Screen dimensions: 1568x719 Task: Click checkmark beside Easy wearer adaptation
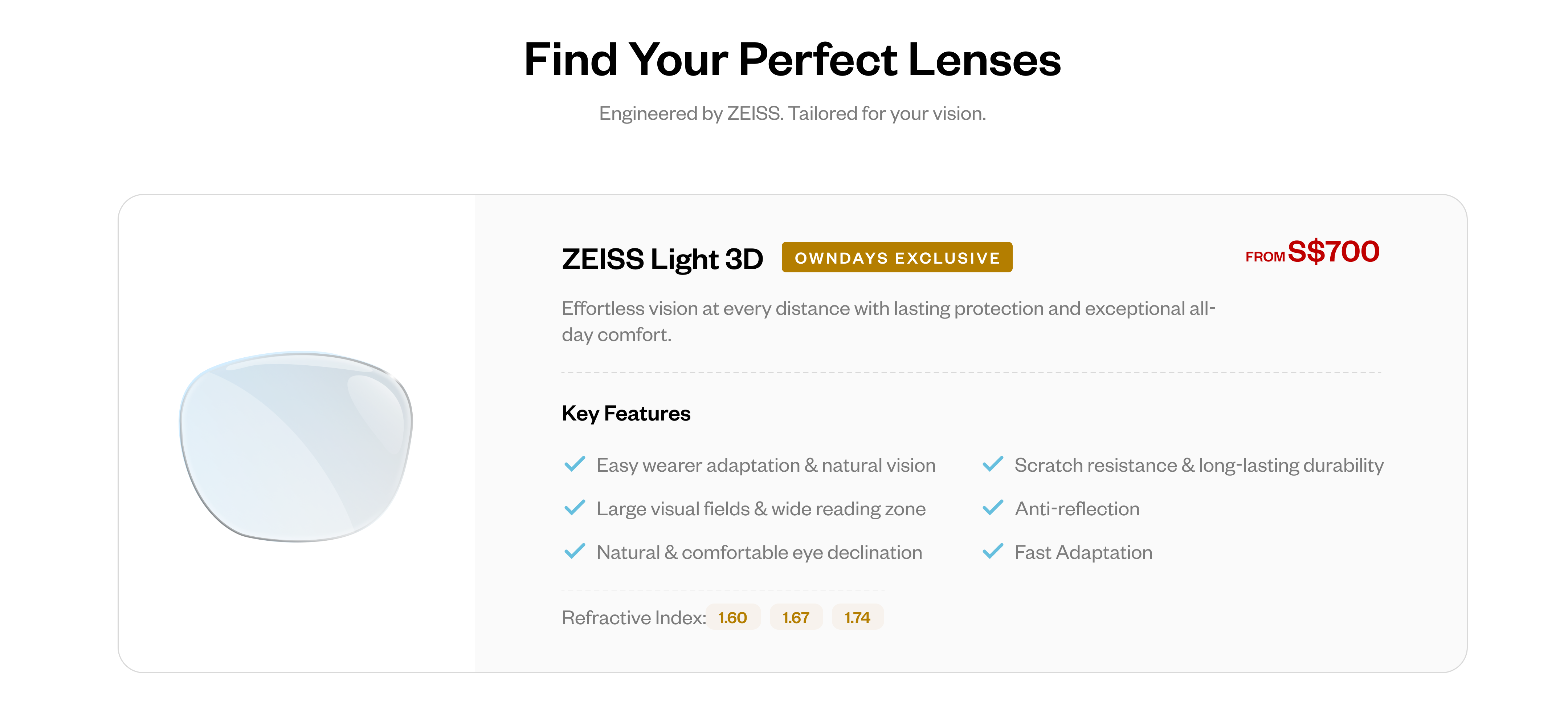[575, 464]
